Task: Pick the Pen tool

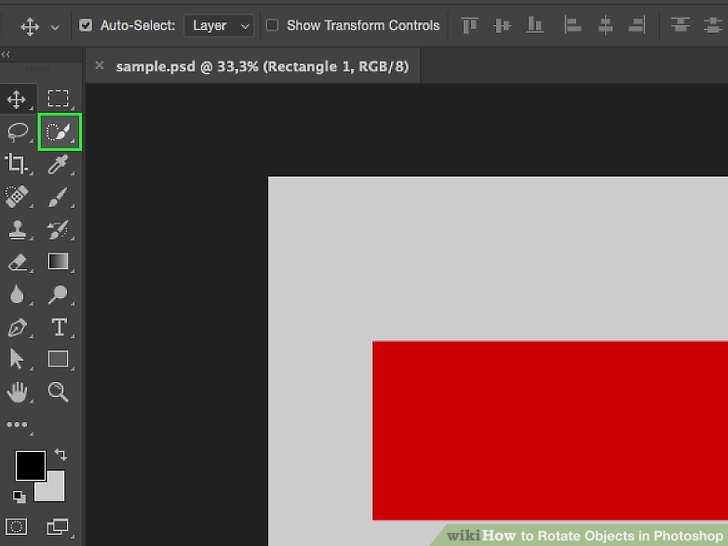Action: pos(18,327)
